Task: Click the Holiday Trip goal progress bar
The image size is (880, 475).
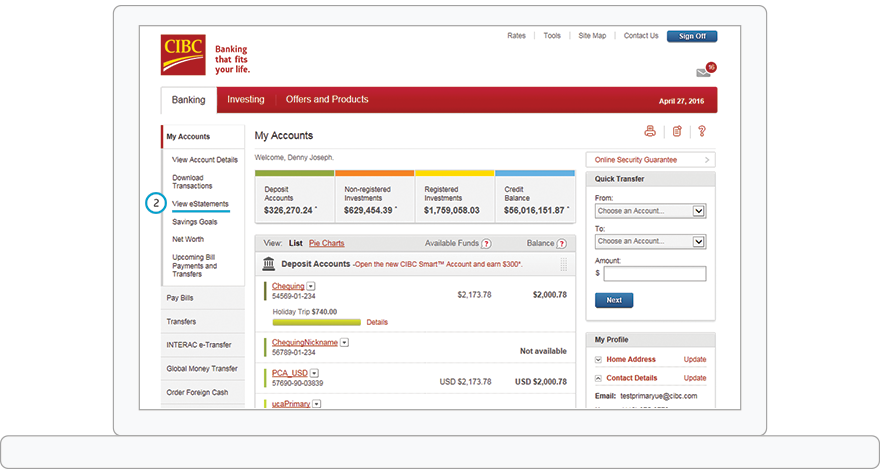Action: point(317,322)
